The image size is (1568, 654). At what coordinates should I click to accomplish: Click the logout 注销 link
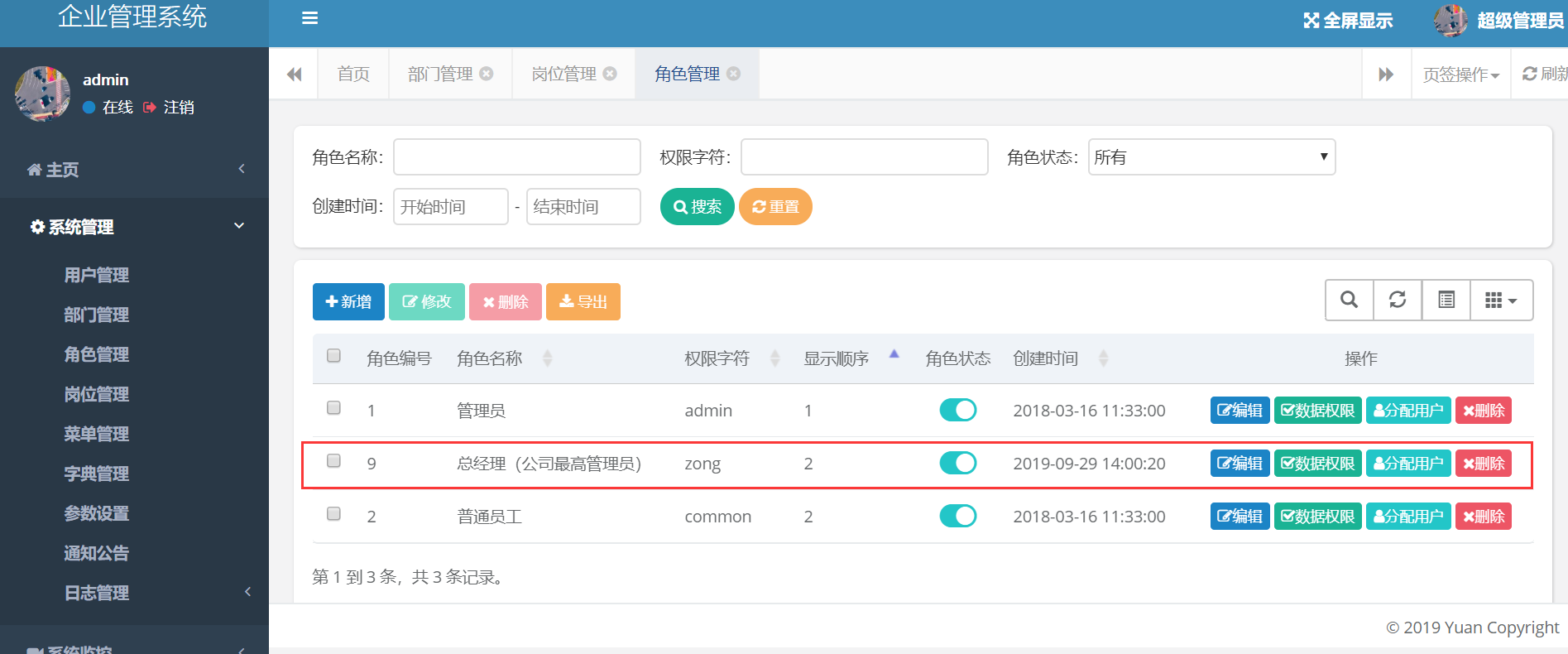(169, 108)
